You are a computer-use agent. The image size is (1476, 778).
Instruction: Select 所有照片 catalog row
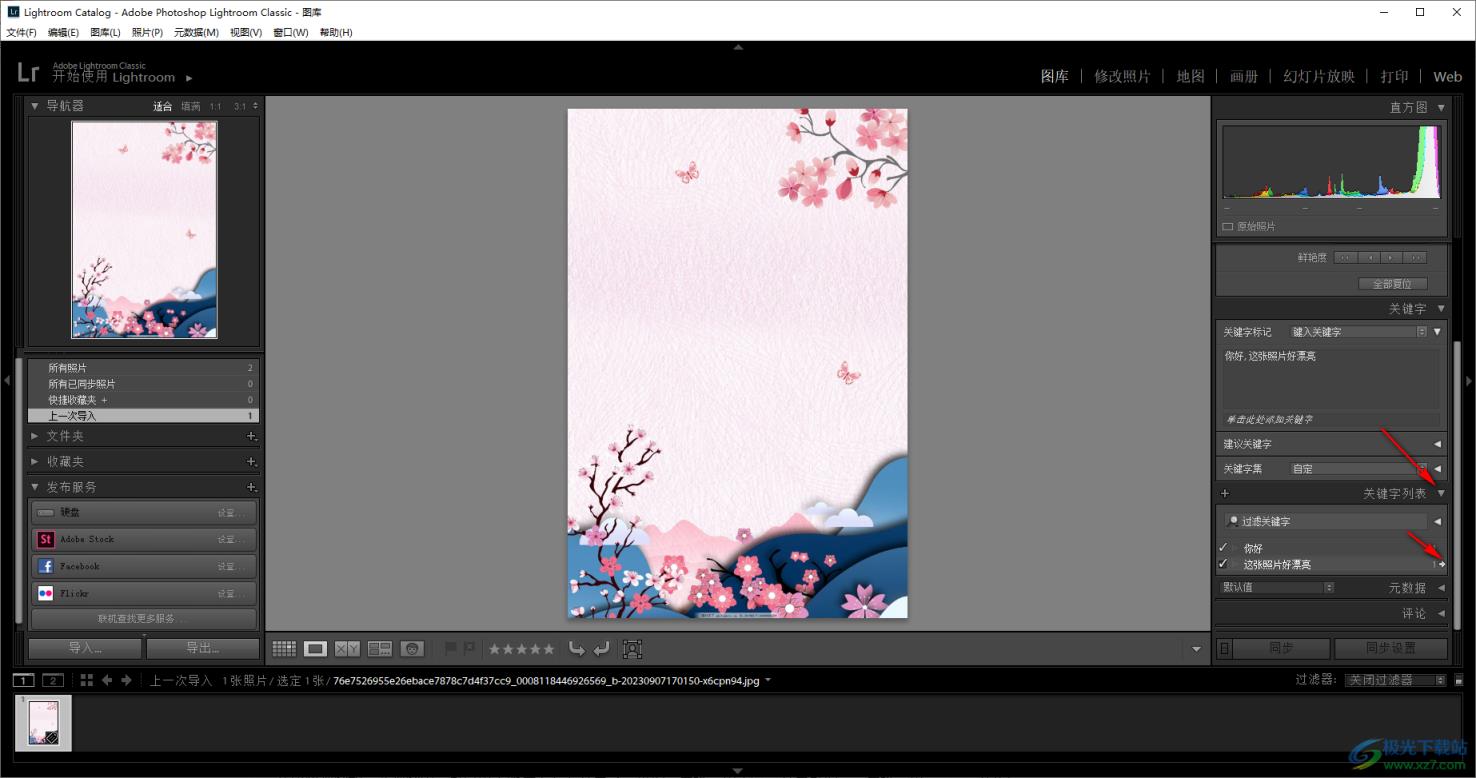143,368
